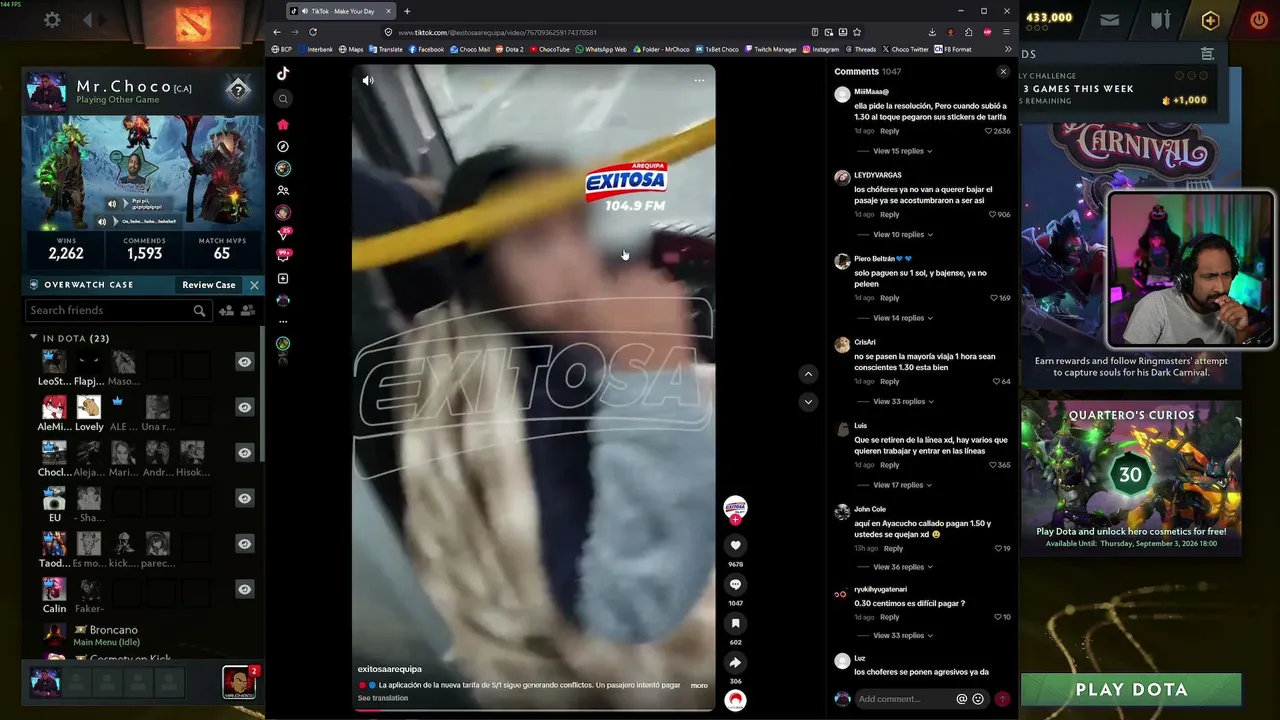Open the grey group icon beside Add Friend
Viewport: 1280px width, 720px height.
[248, 311]
